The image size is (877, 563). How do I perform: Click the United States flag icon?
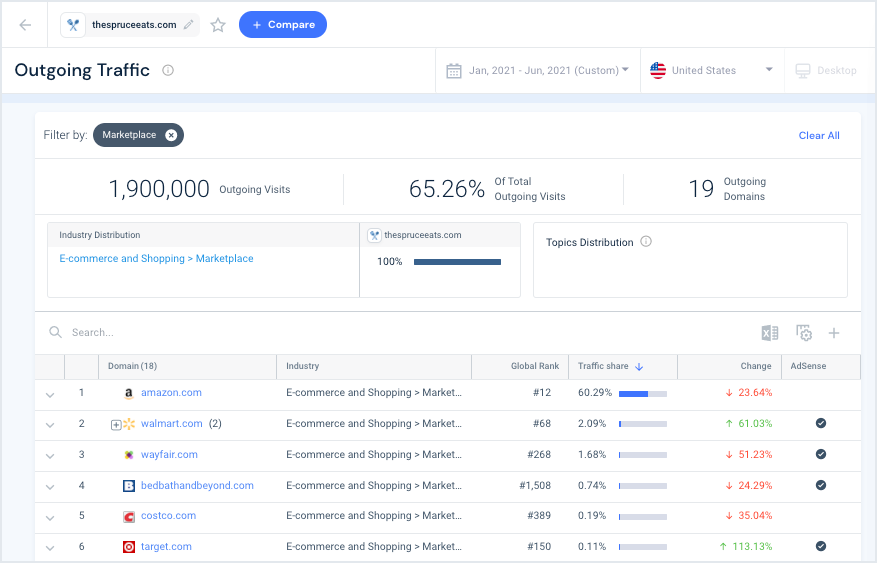(x=658, y=70)
